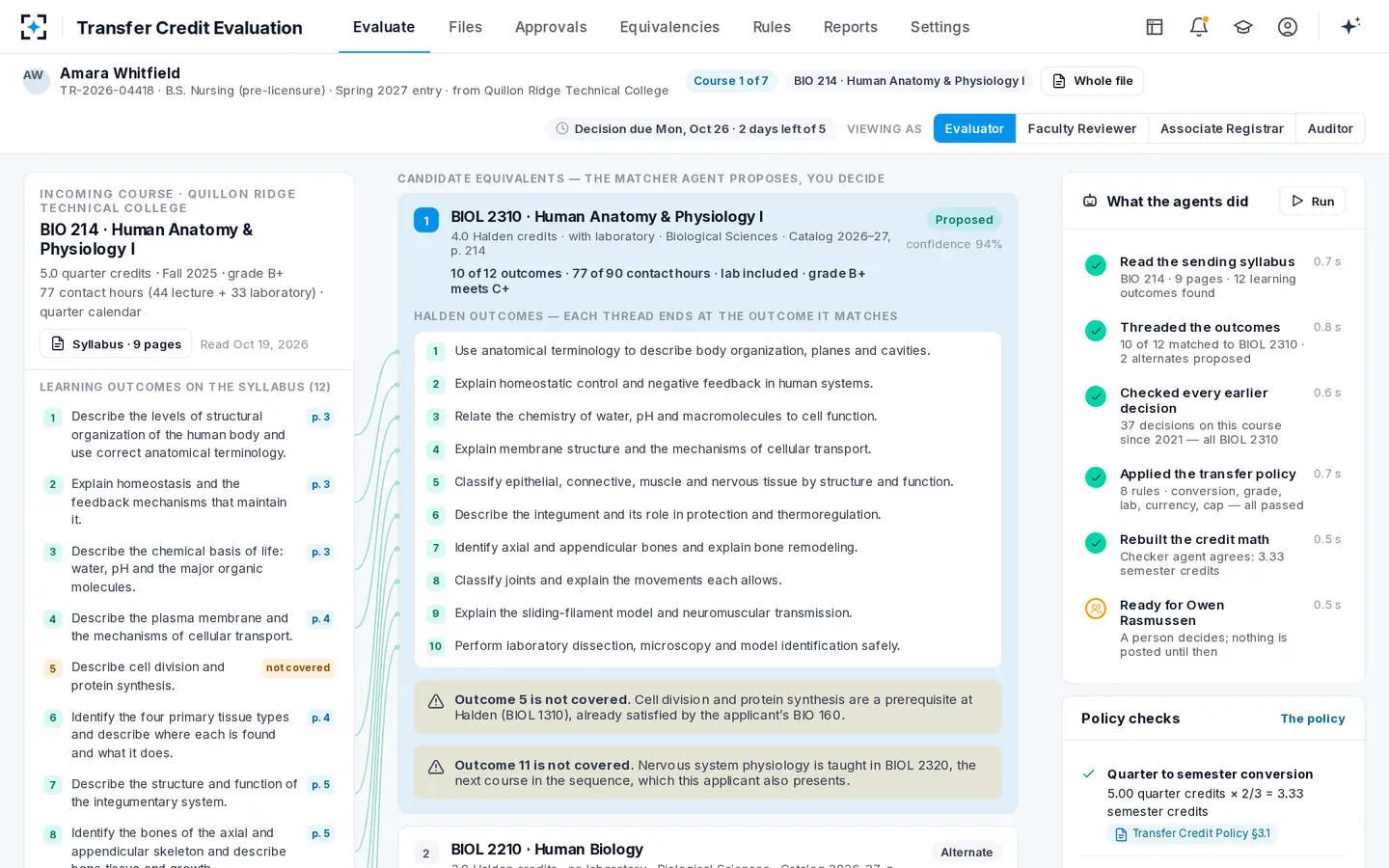
Task: Open 'The policy' link
Action: [x=1313, y=719]
